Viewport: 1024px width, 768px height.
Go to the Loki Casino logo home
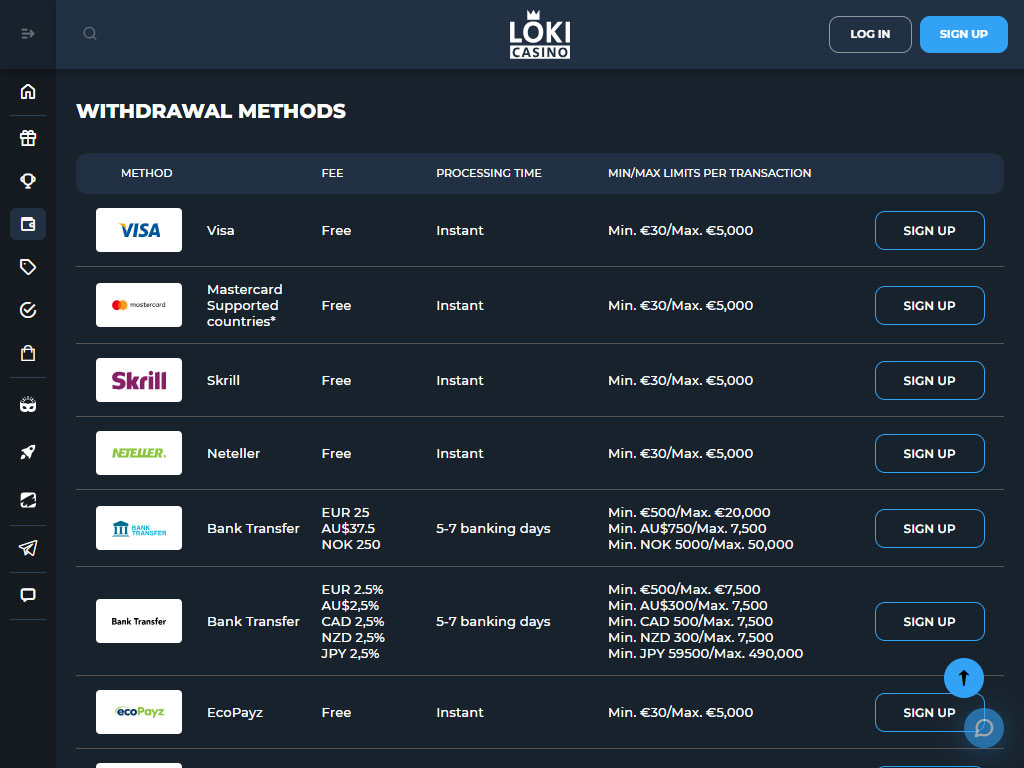click(539, 35)
